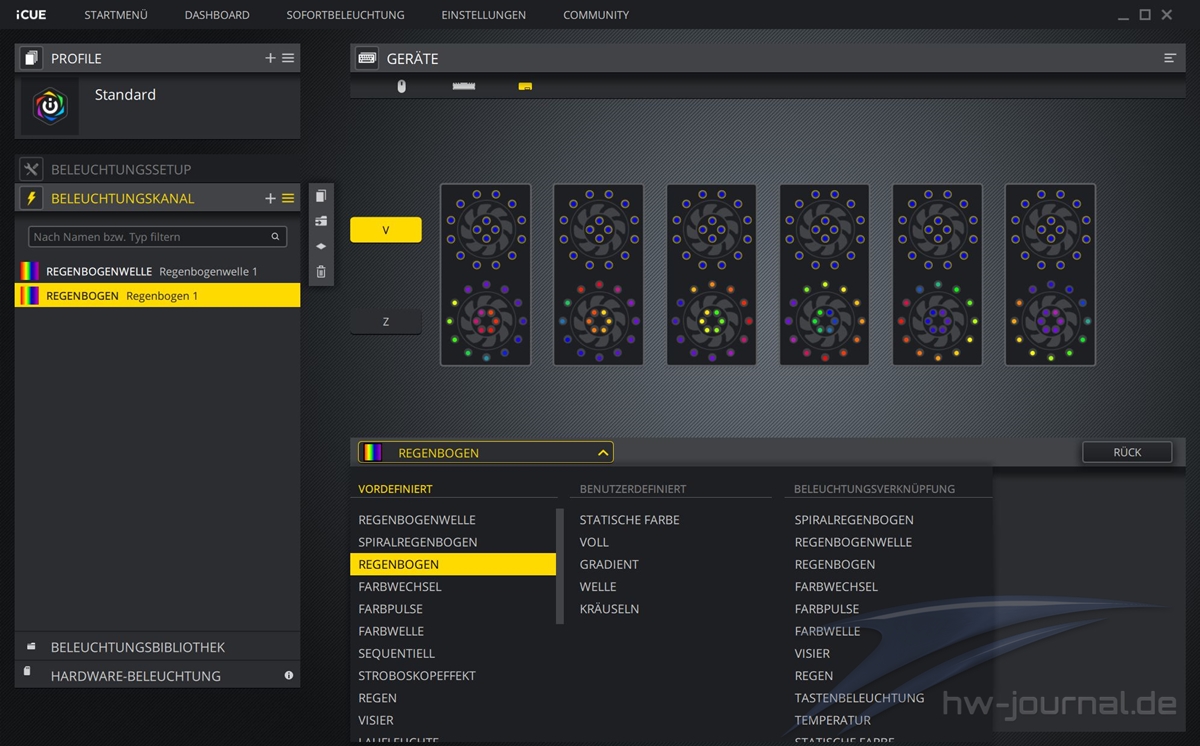
Task: Choose highlighted predefined effect Regenbogen
Action: click(x=453, y=564)
